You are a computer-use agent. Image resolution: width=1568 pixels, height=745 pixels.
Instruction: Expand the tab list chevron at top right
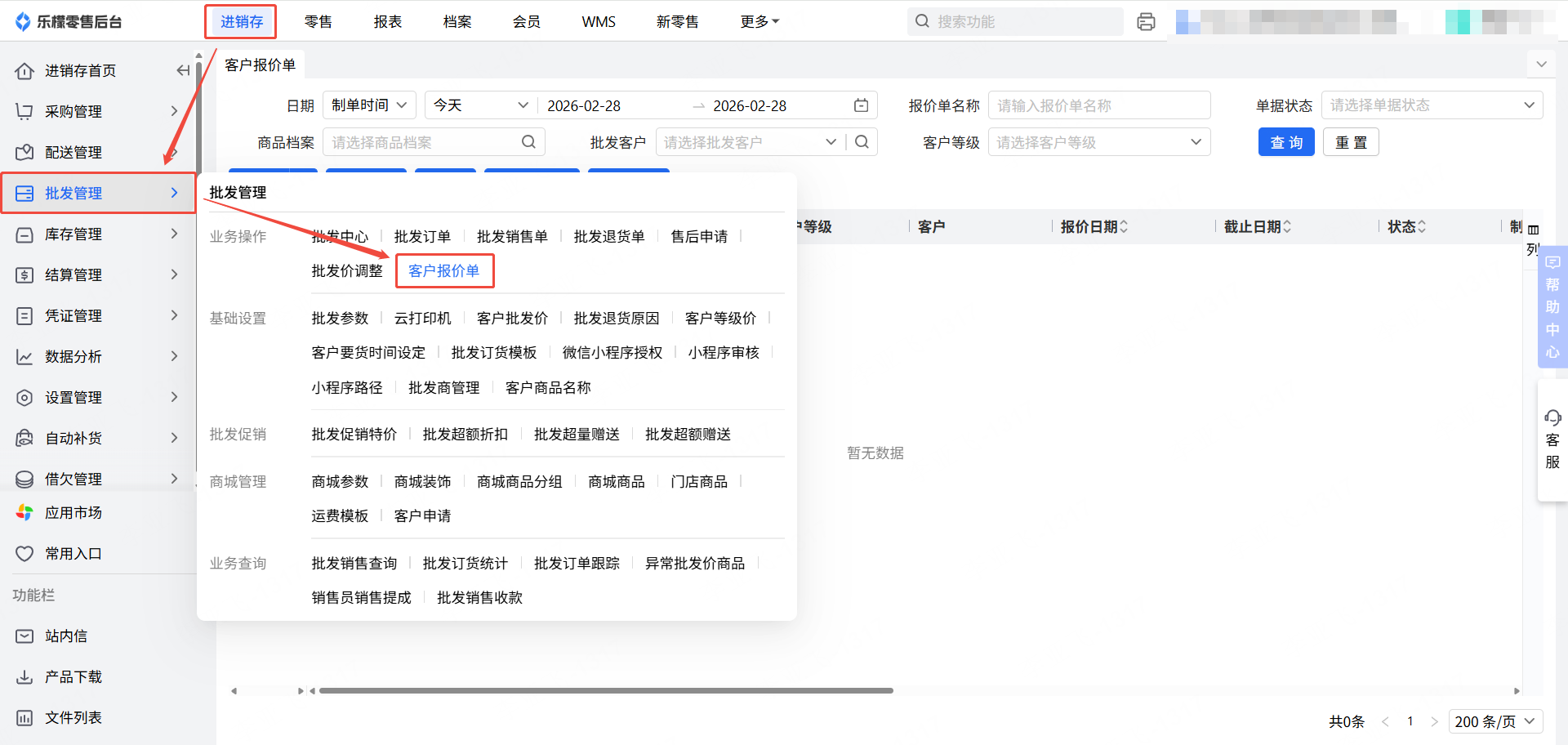(x=1541, y=64)
